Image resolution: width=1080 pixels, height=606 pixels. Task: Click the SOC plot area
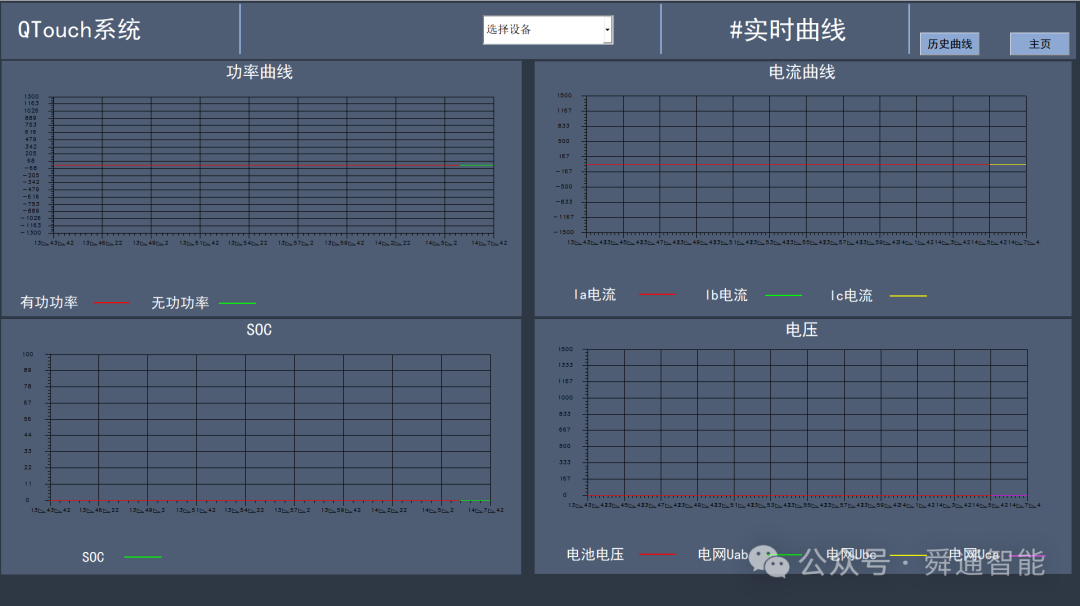[270, 428]
